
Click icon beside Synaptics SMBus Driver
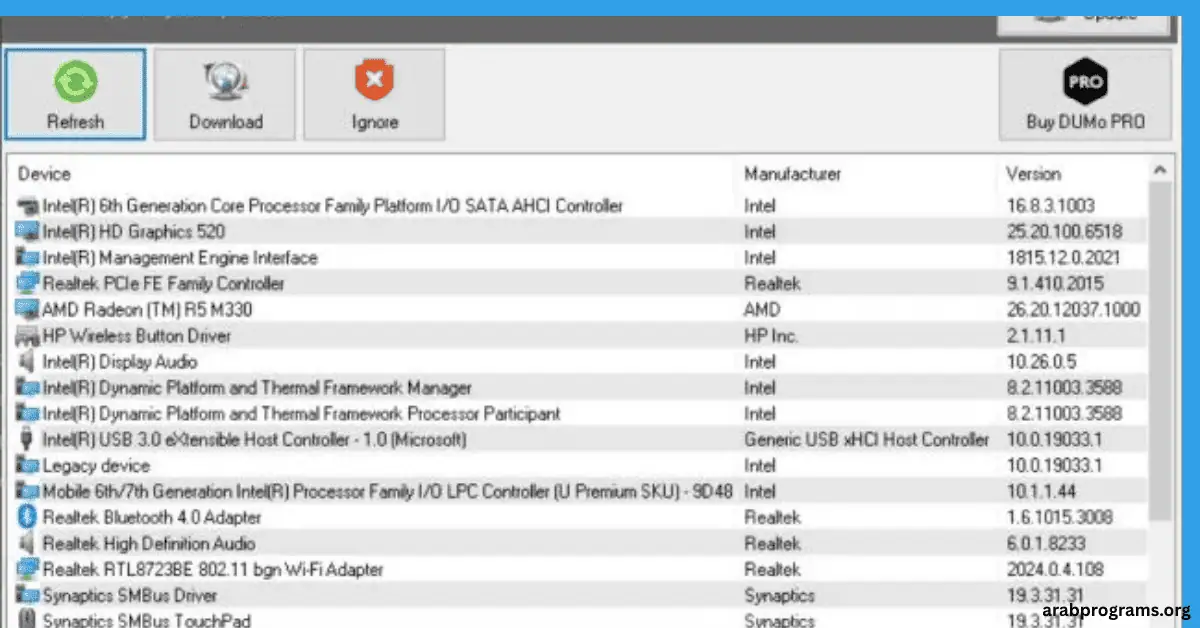point(27,596)
